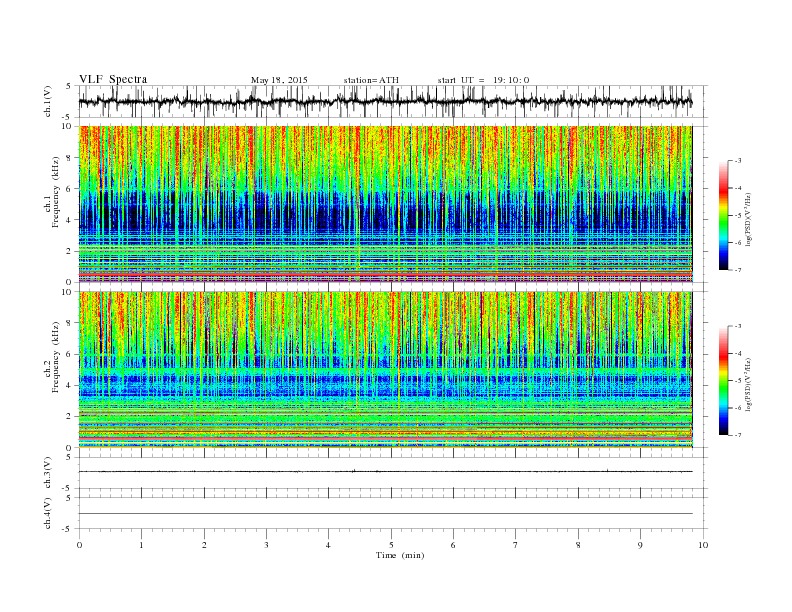
Task: Click the time axis tick label "1"
Action: [141, 545]
